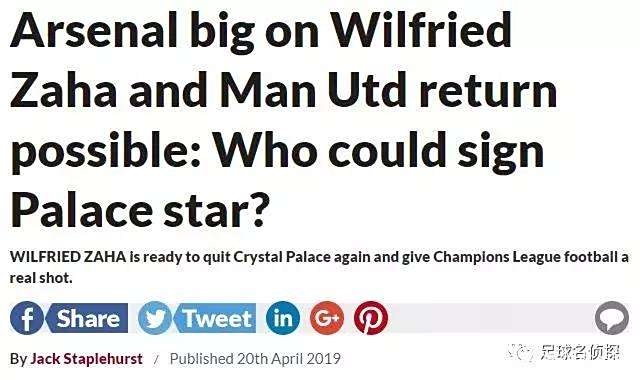640x380 pixels.
Task: Click the 足球名侦探 watermark text
Action: [580, 352]
